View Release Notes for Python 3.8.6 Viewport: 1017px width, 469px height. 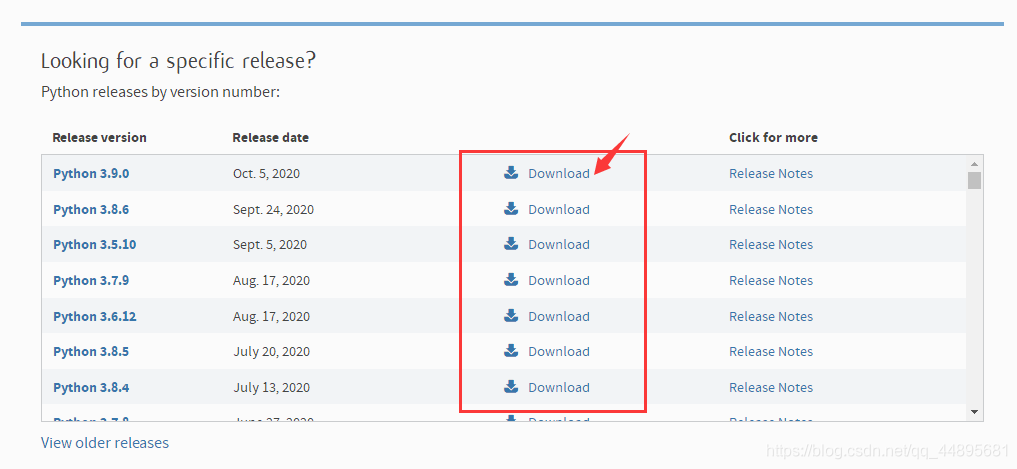(771, 209)
